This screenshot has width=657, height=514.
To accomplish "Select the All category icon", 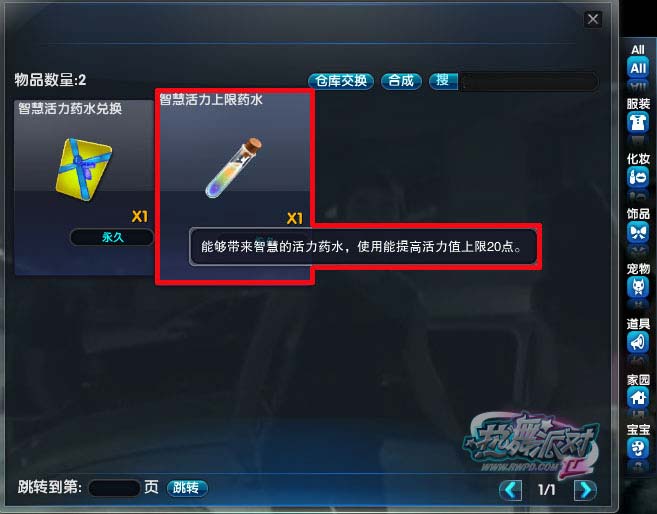I will click(x=638, y=67).
